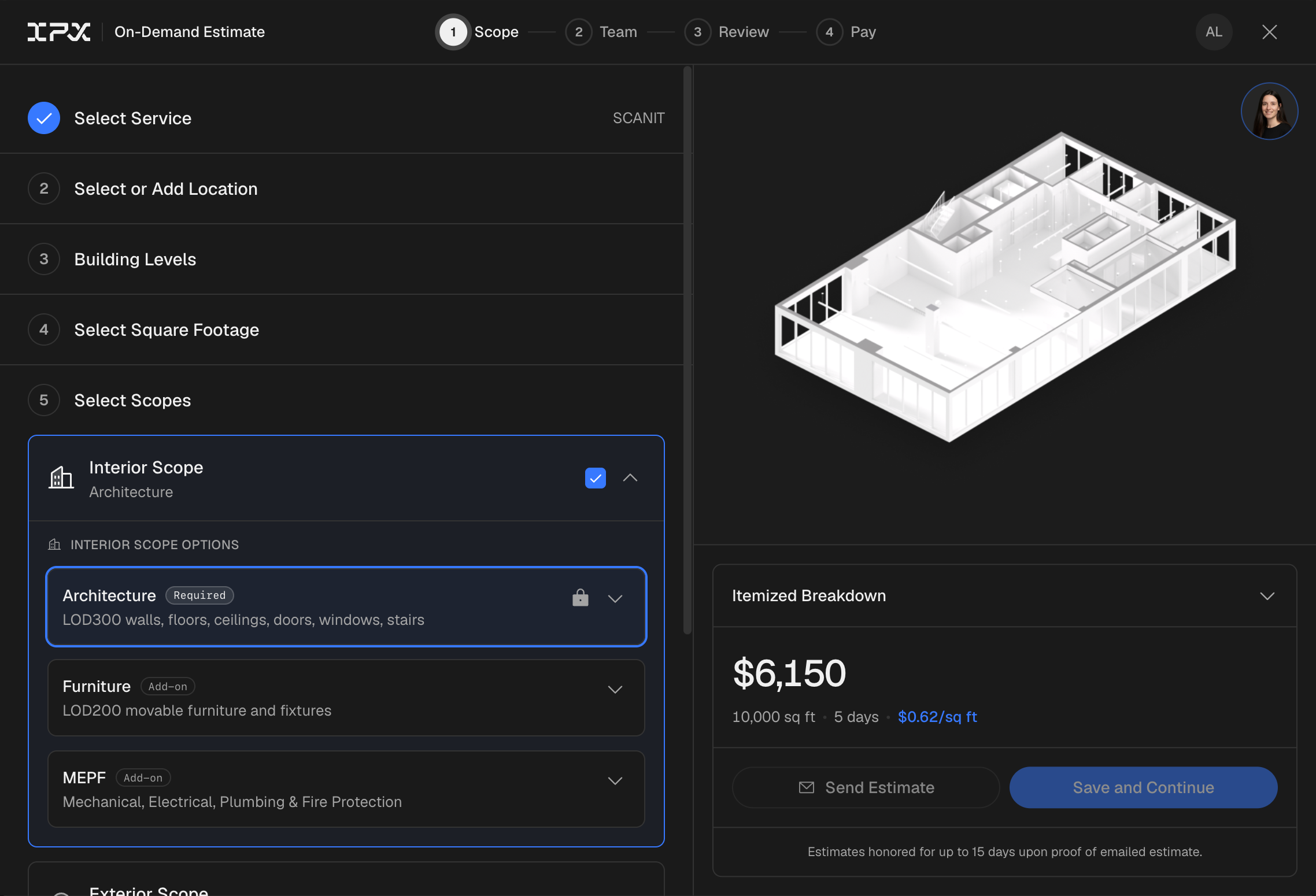
Task: Expand the Furniture add-on details
Action: [615, 690]
